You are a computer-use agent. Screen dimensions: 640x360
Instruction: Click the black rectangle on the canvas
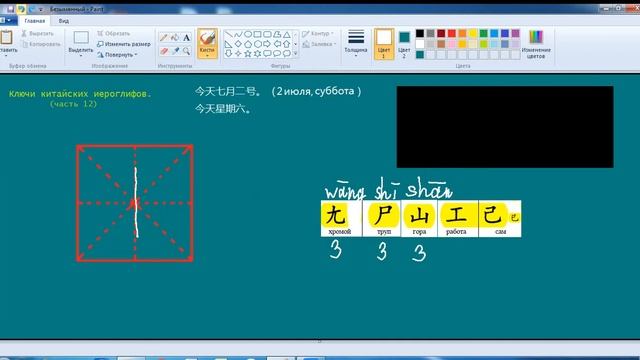[x=505, y=127]
